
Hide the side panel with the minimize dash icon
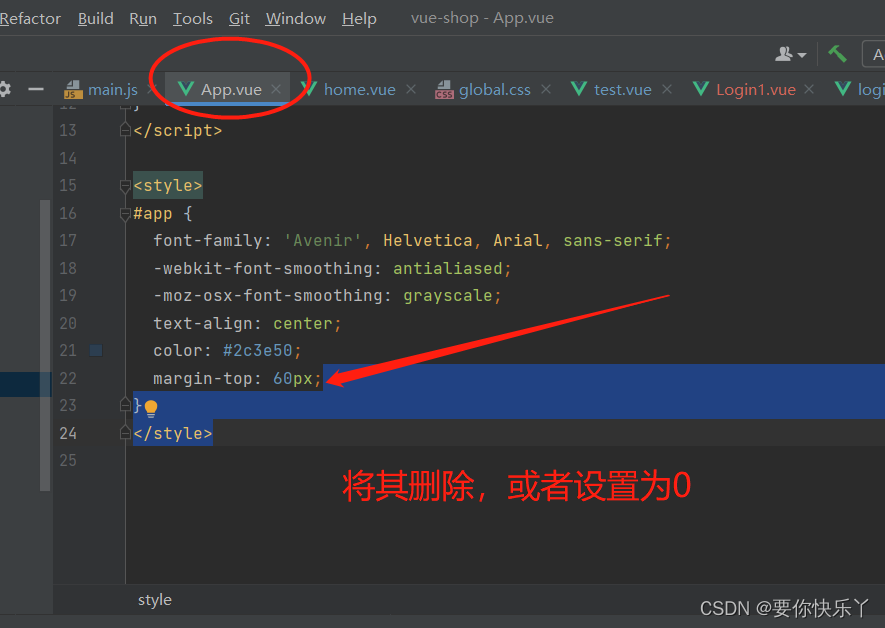click(35, 88)
